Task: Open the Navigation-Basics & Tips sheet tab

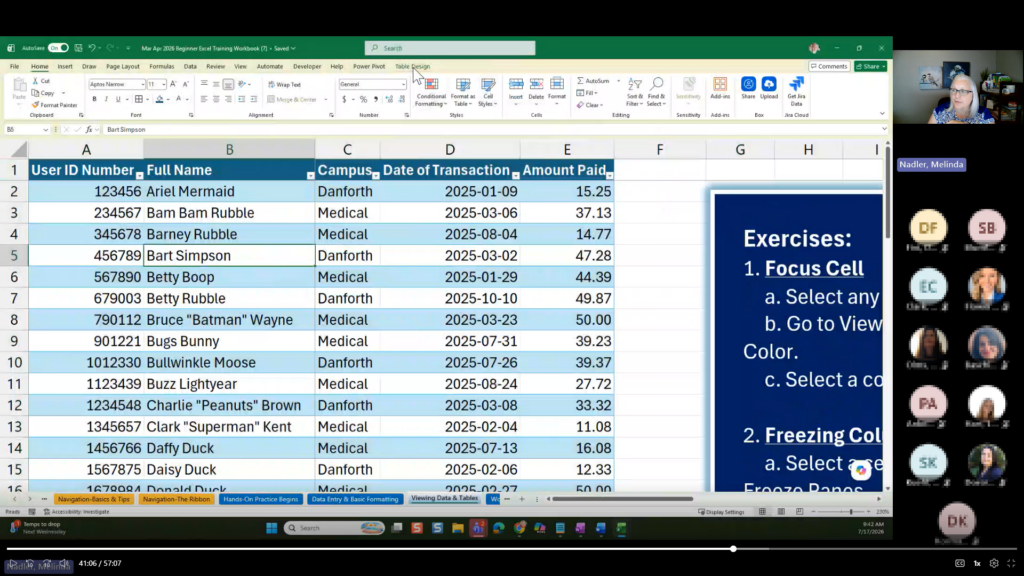Action: pyautogui.click(x=94, y=499)
